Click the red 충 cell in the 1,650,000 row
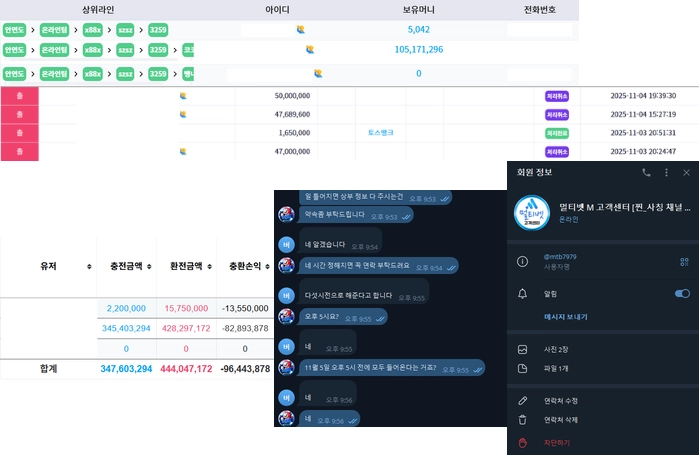Viewport: 699px width, 455px height. click(20, 133)
